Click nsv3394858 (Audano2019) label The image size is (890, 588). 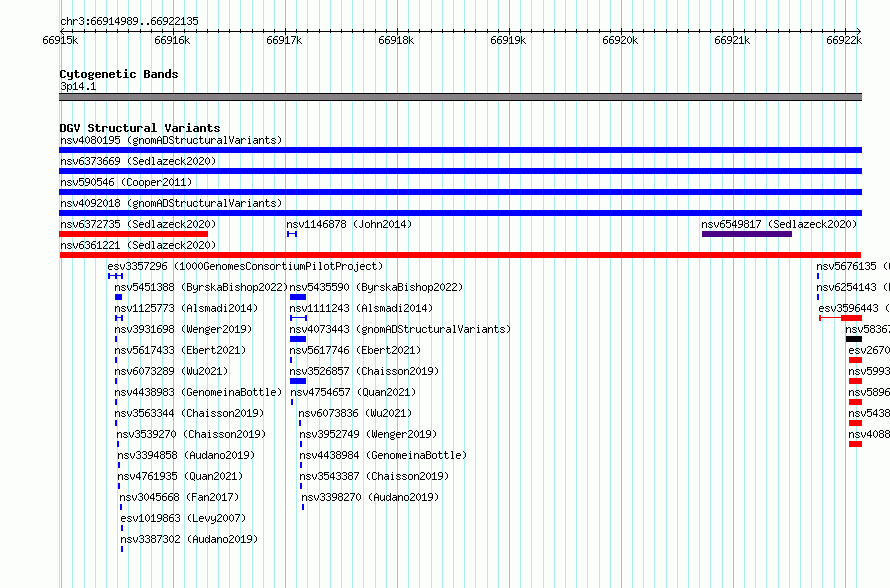pyautogui.click(x=186, y=455)
